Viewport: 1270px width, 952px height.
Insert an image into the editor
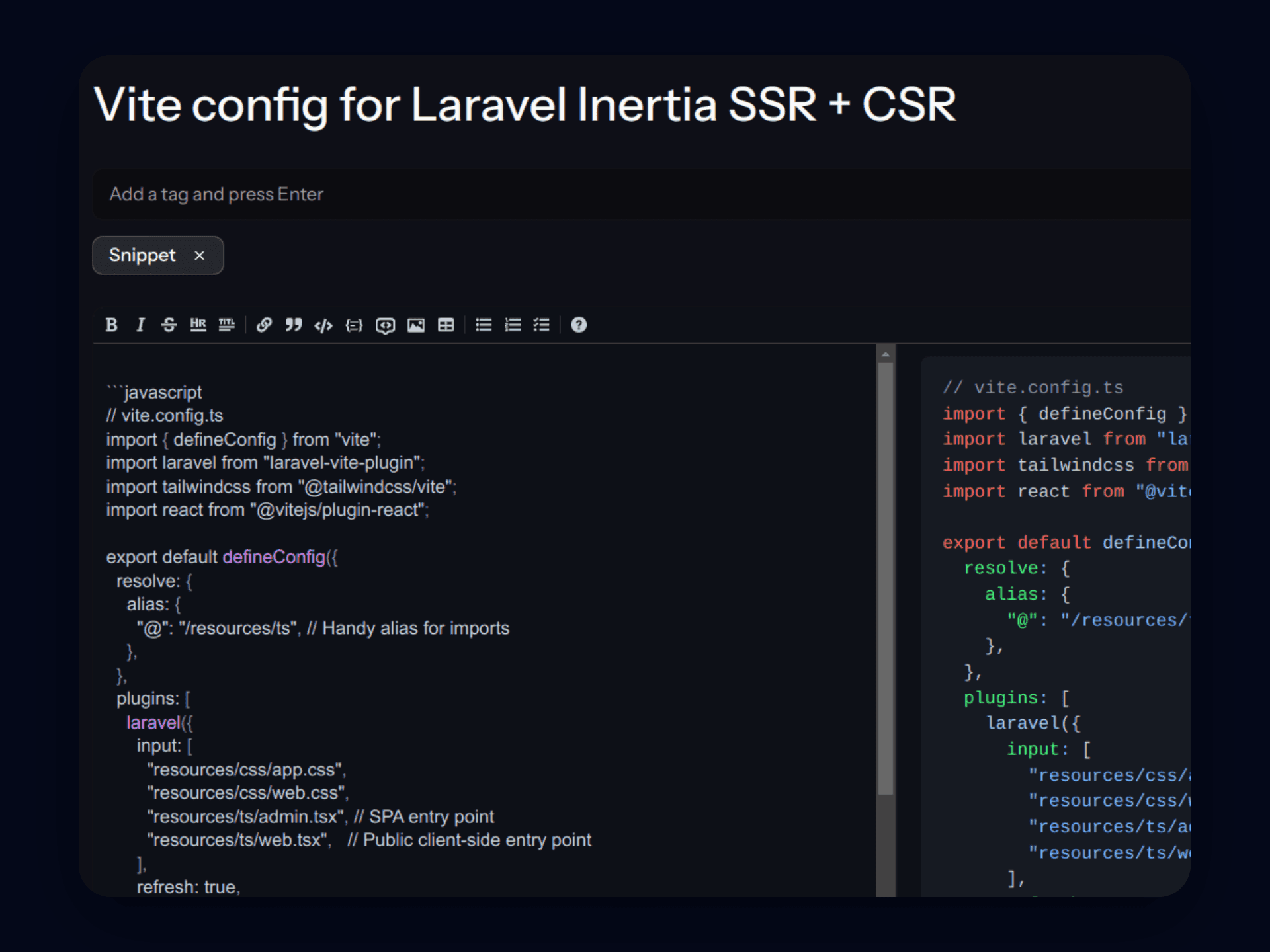(416, 325)
